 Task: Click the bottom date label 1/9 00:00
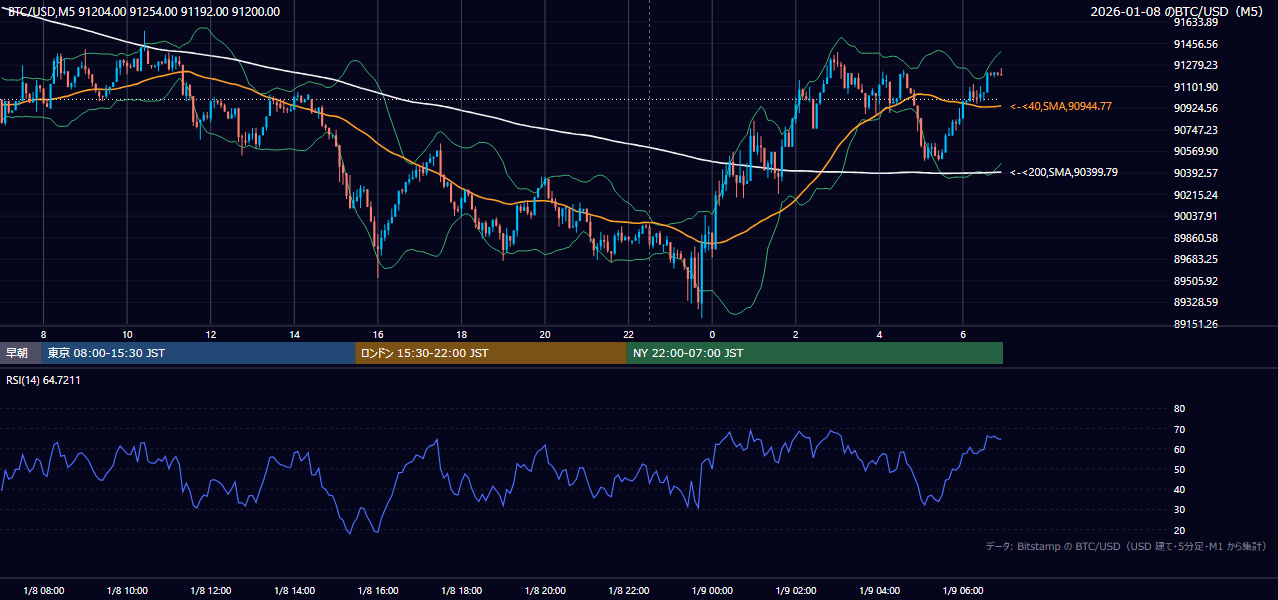pyautogui.click(x=712, y=591)
